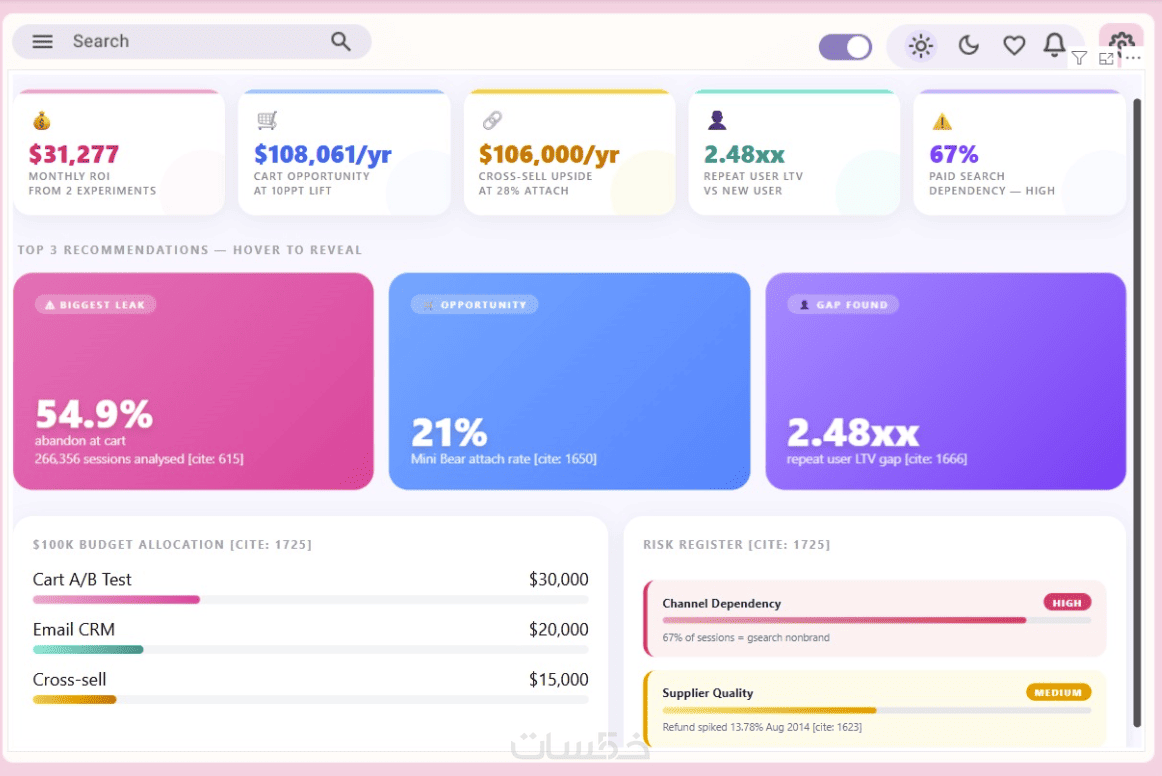Click the magnifier search icon
1162x776 pixels.
(341, 42)
